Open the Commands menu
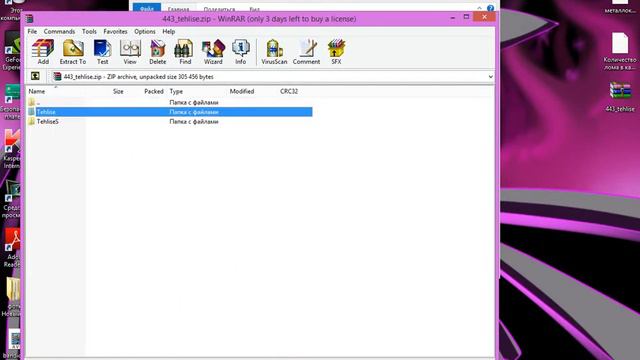This screenshot has width=640, height=360. pyautogui.click(x=59, y=31)
